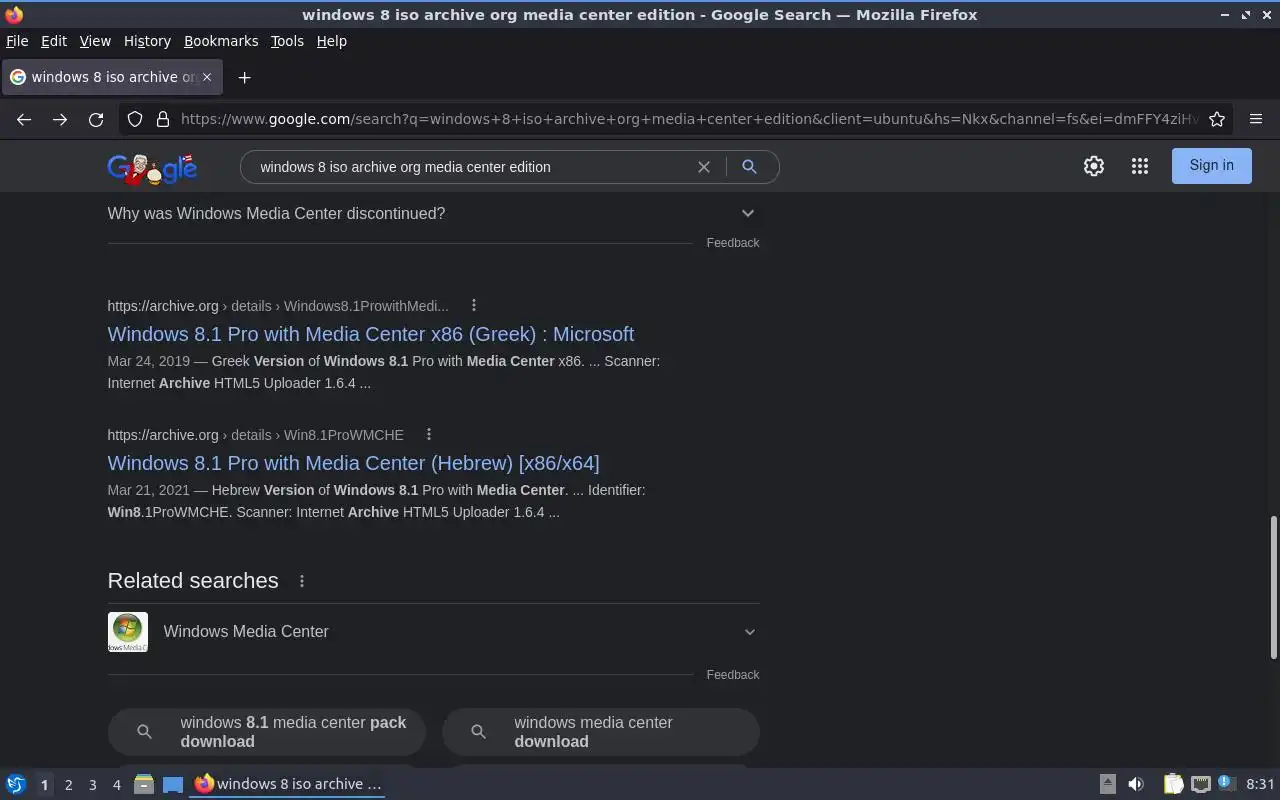Expand 'Why was Windows Media Center discontinued?'
The width and height of the screenshot is (1280, 800).
pyautogui.click(x=433, y=213)
